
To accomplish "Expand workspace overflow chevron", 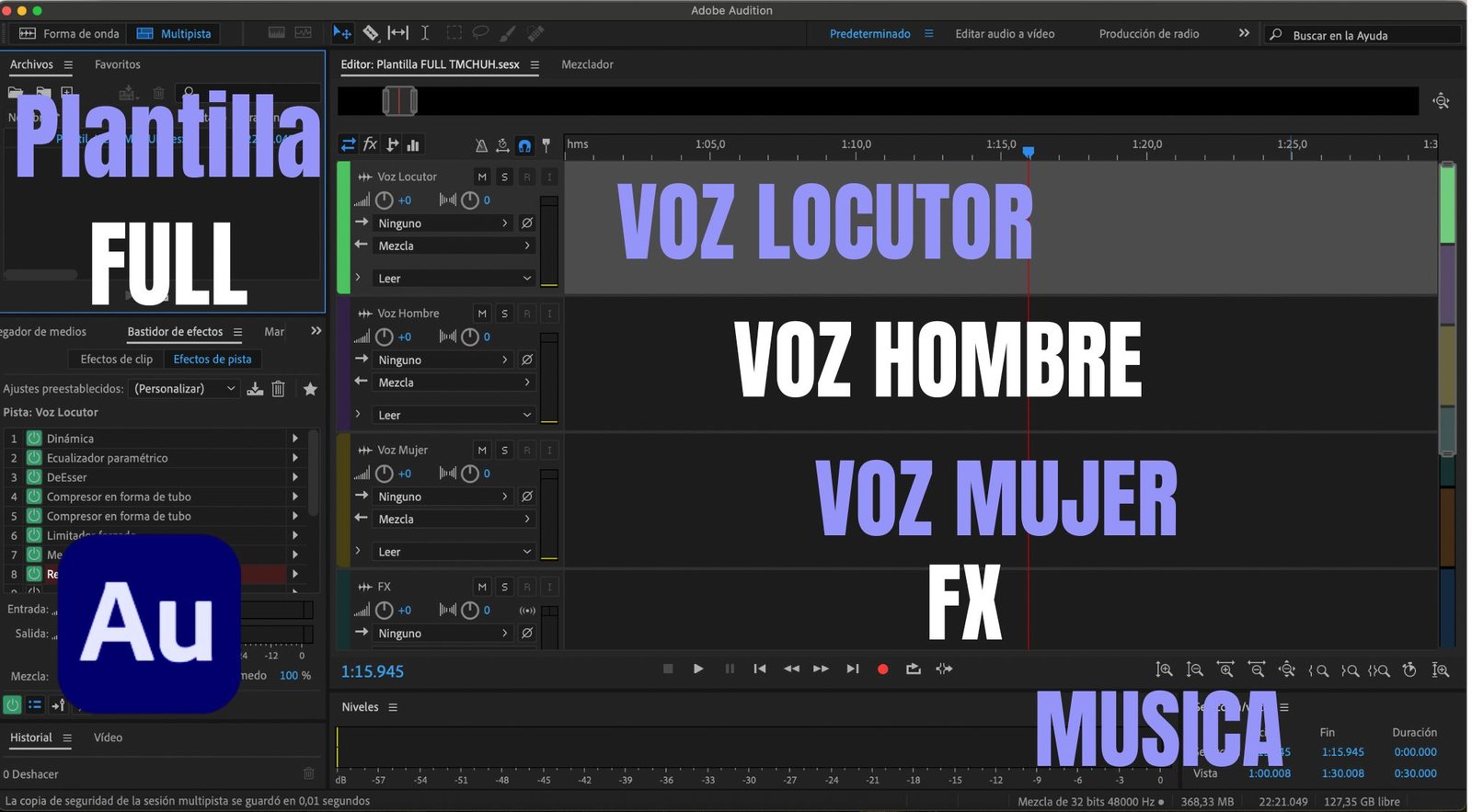I will pyautogui.click(x=1244, y=33).
